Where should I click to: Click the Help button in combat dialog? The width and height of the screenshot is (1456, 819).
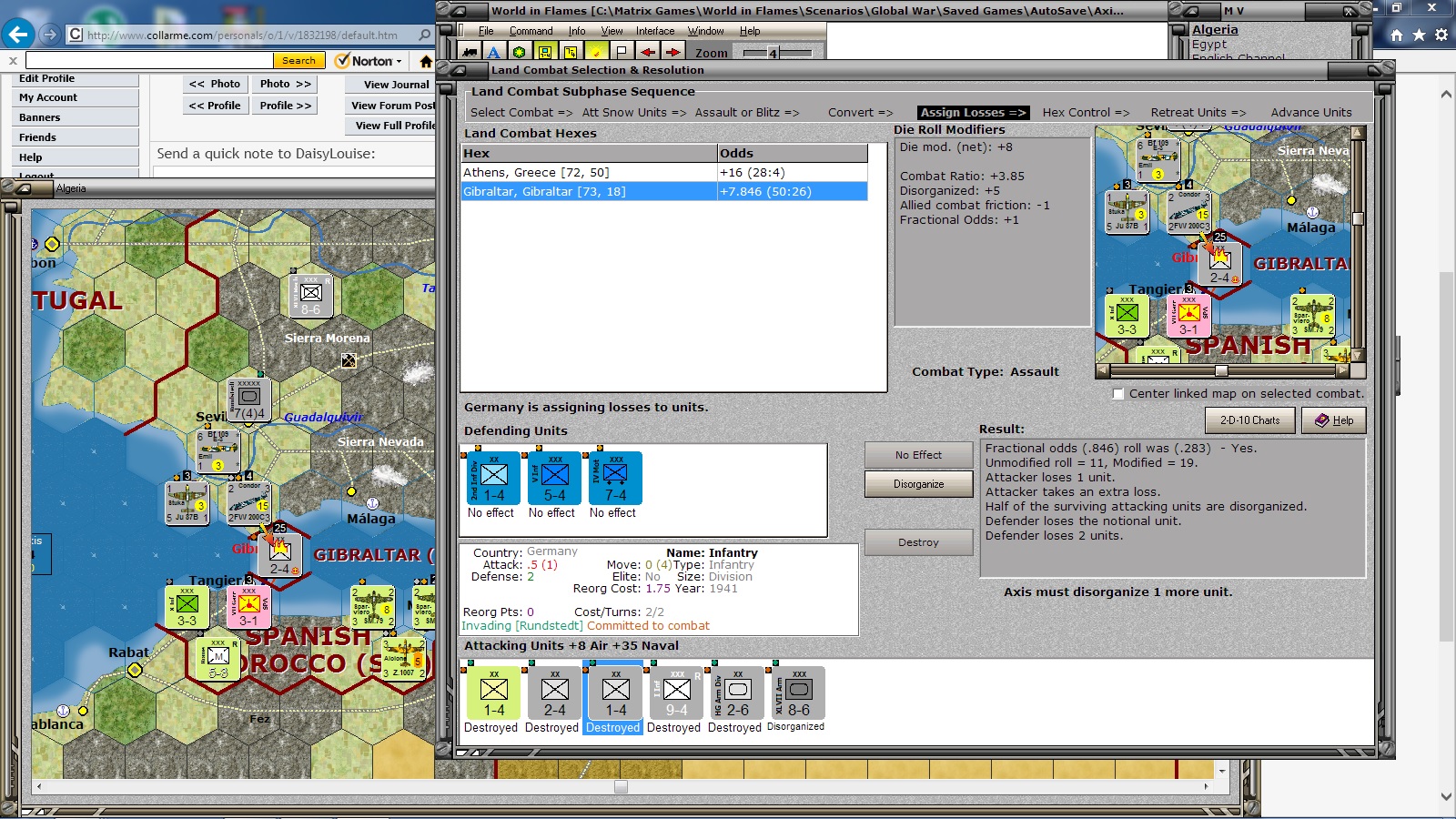(1333, 420)
